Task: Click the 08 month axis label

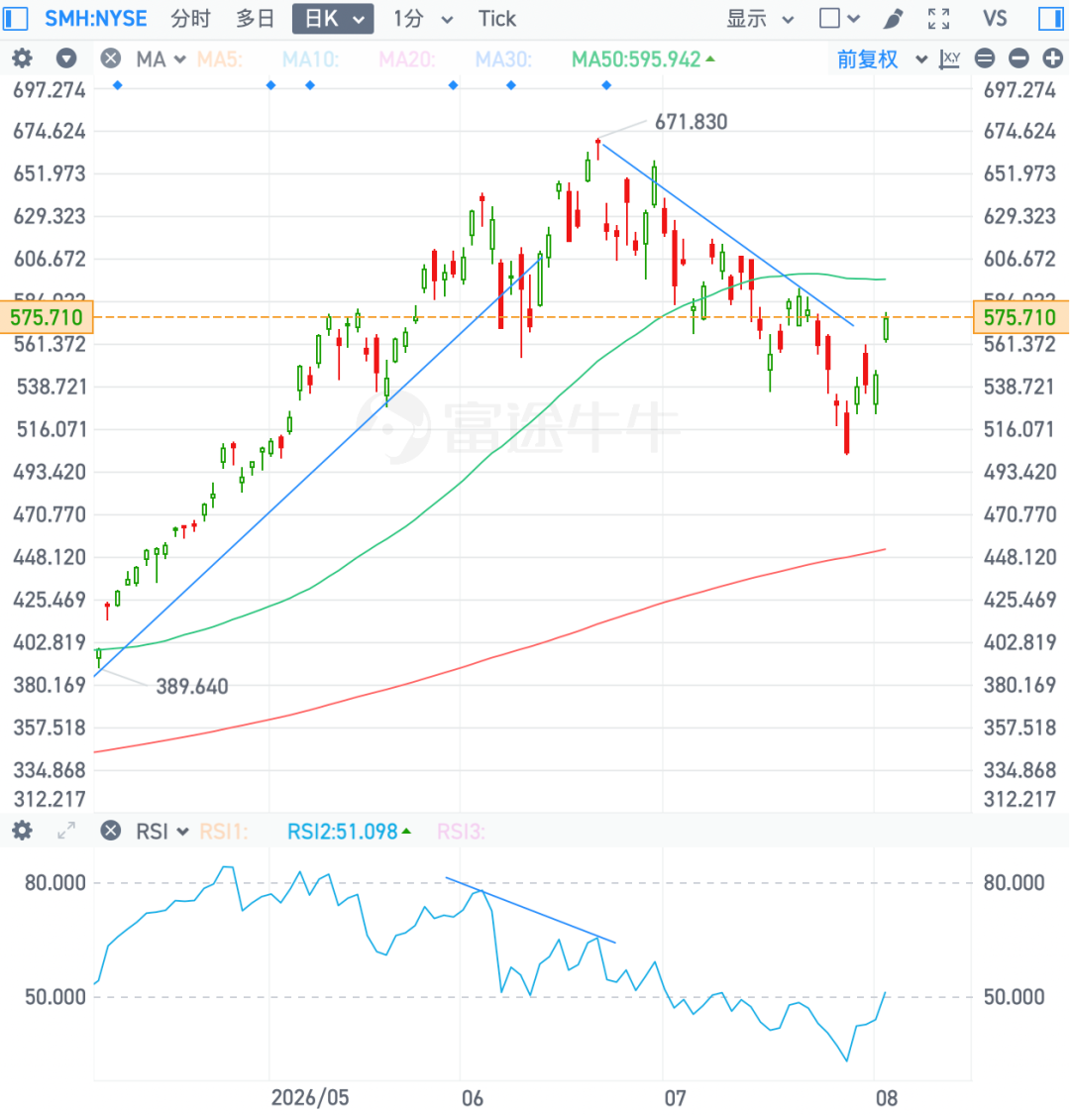Action: 887,1098
